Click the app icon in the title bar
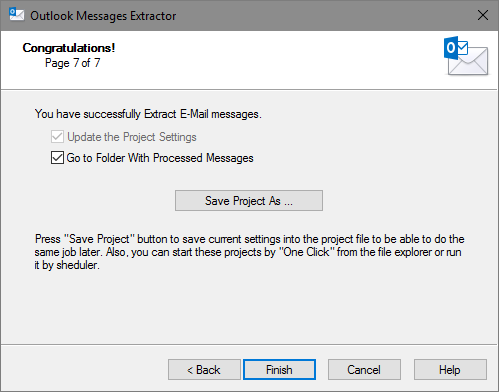Viewport: 499px width, 392px height. (16, 15)
